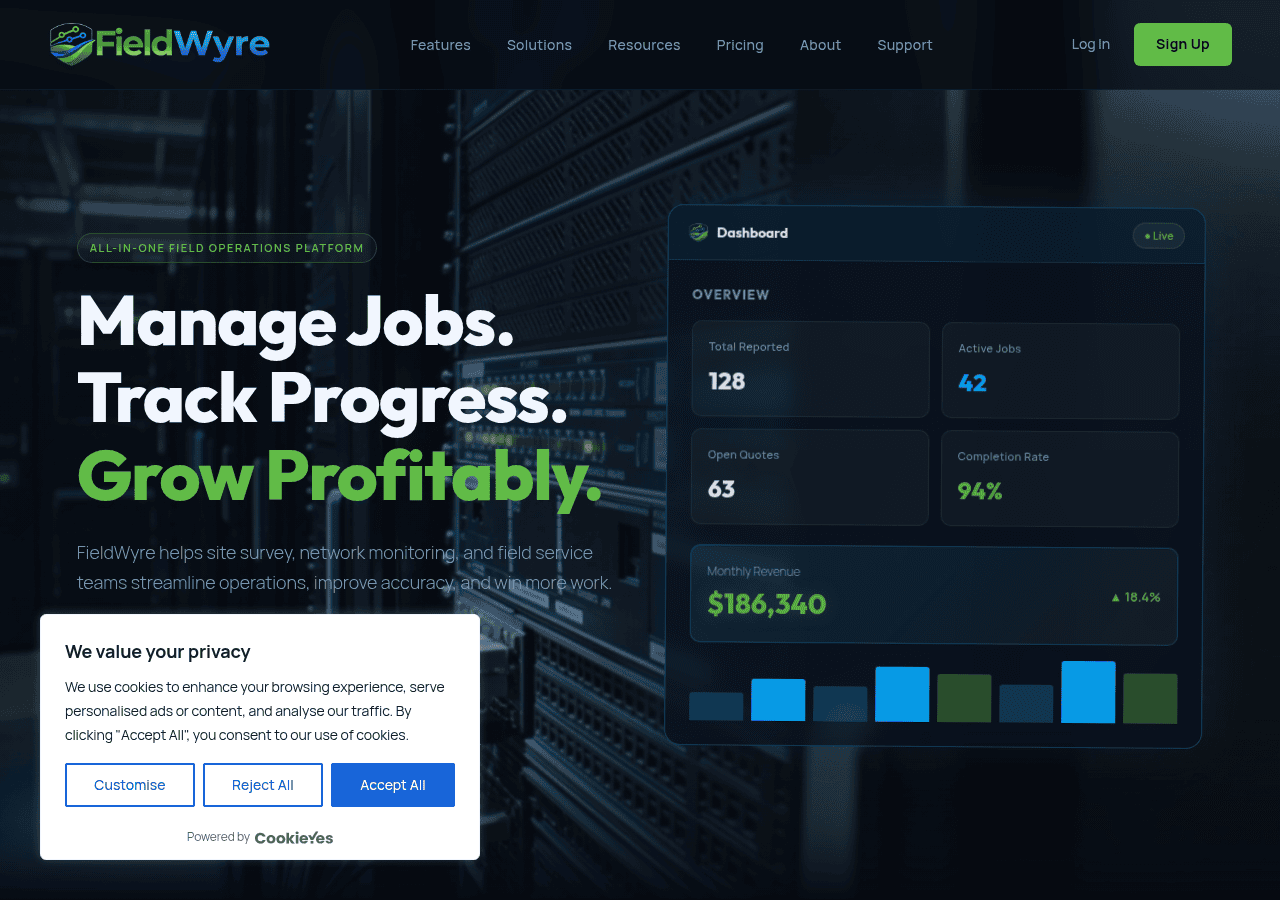Click the Active Jobs card
The image size is (1280, 900).
point(1060,371)
